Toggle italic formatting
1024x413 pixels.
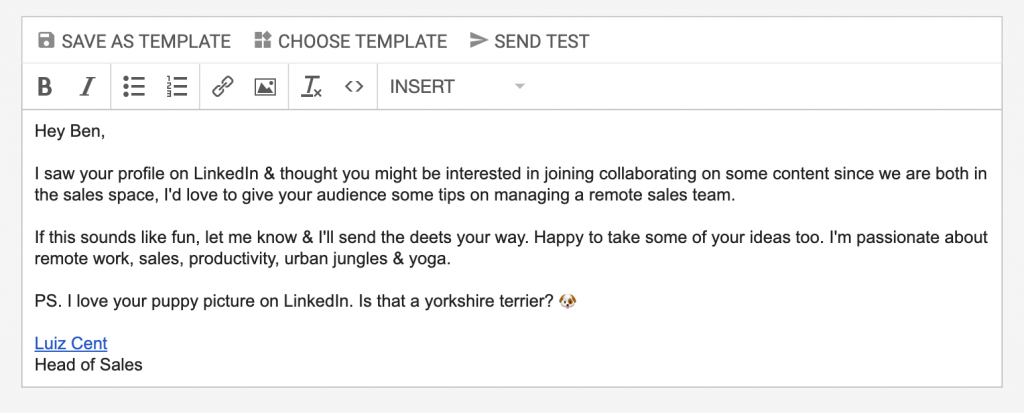pyautogui.click(x=88, y=86)
